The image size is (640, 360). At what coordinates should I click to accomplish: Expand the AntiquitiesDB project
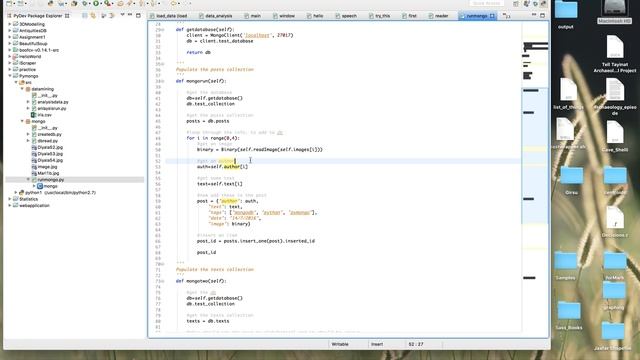10,31
